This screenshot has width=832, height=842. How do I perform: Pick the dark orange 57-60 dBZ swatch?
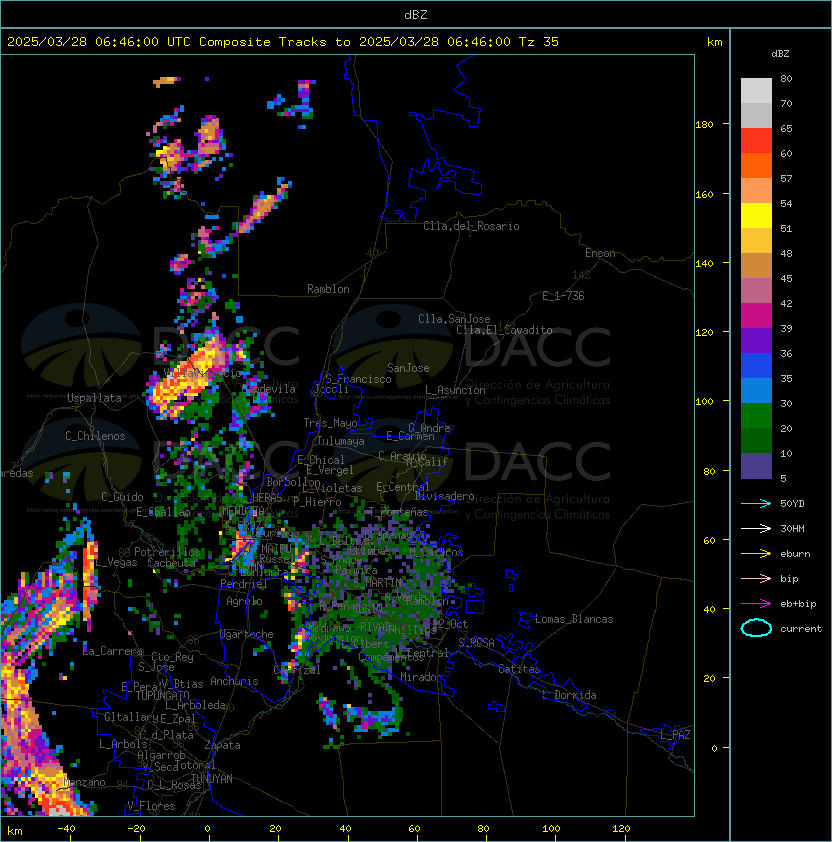pyautogui.click(x=756, y=165)
